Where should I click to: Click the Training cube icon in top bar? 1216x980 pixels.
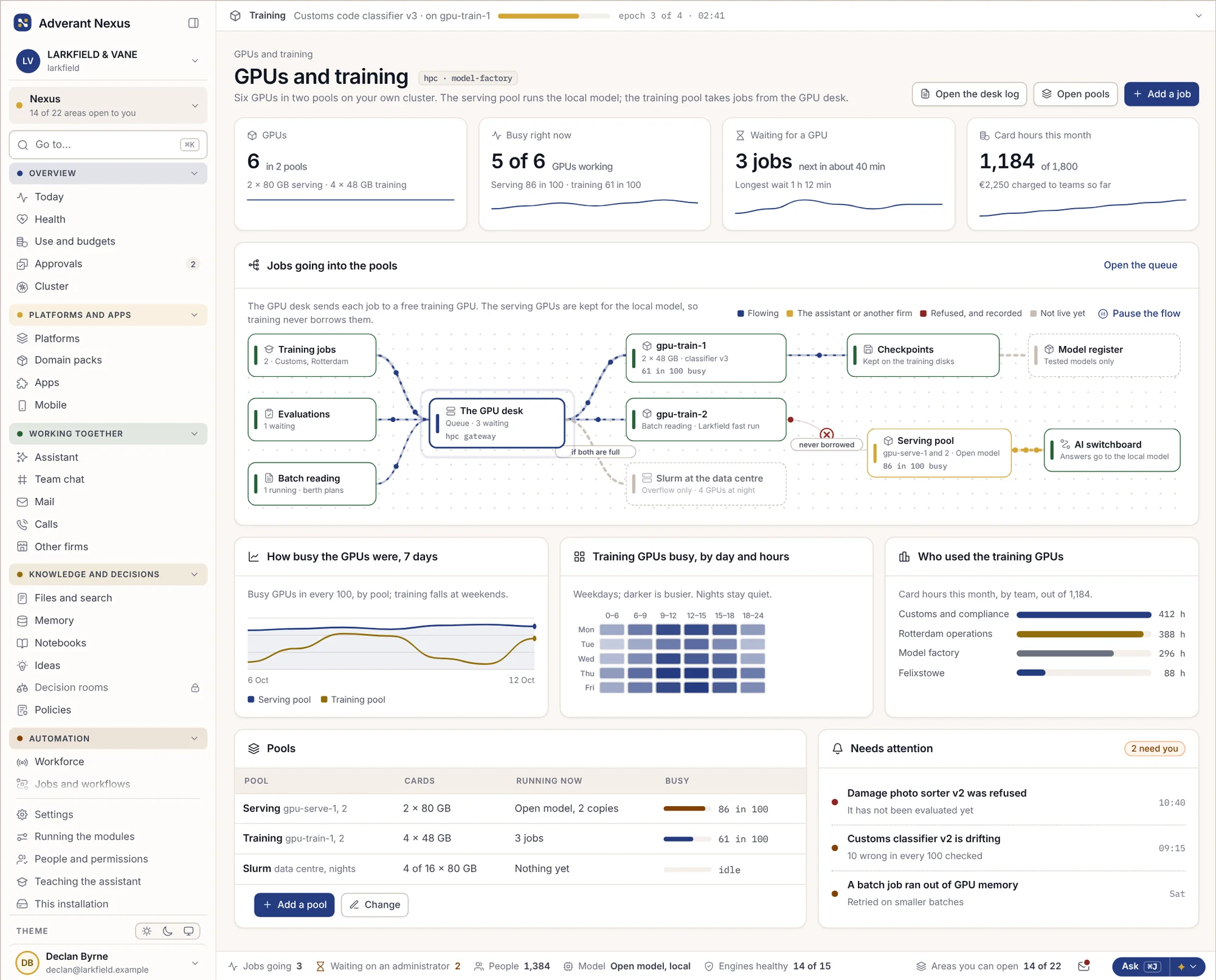[x=235, y=16]
